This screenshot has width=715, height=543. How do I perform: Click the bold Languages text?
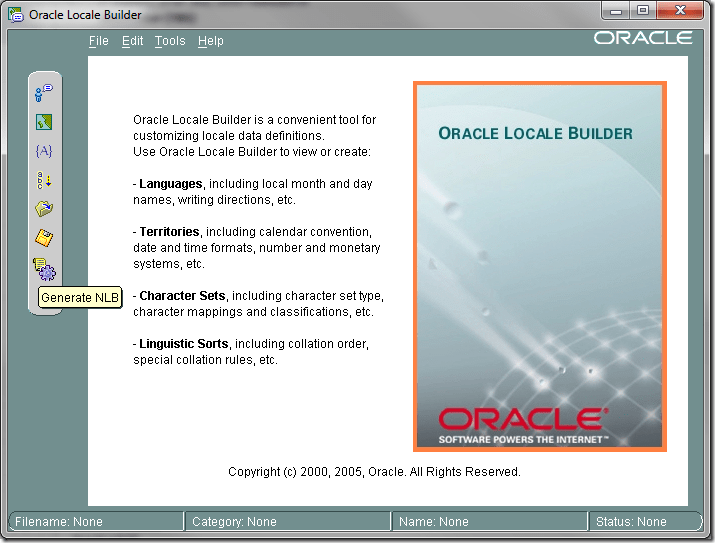pyautogui.click(x=171, y=184)
